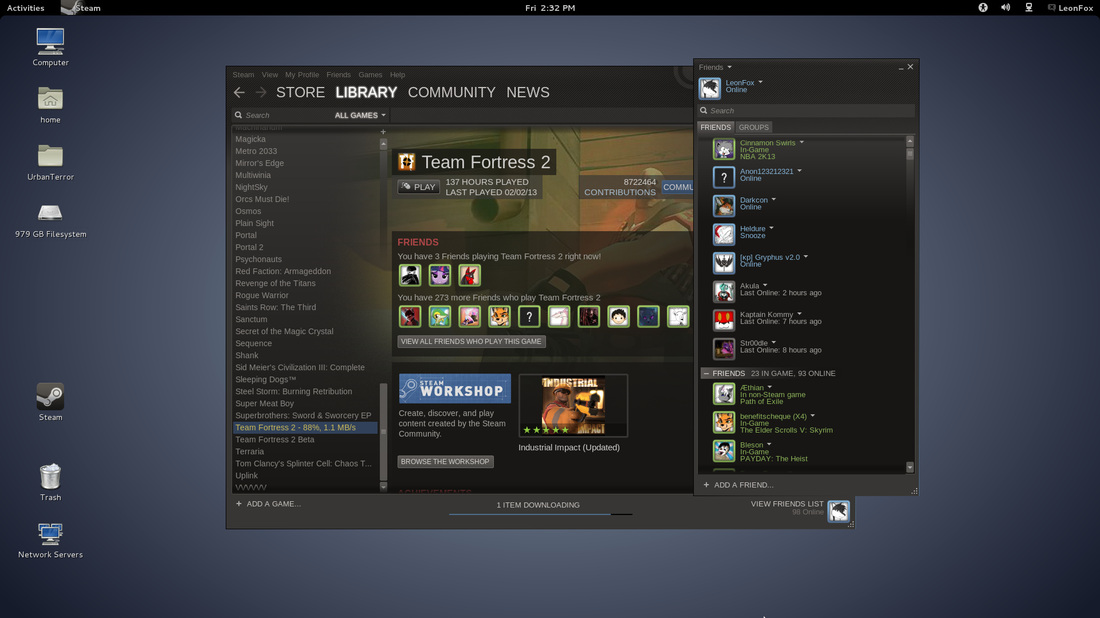Open Darkcon friend avatar
This screenshot has height=618, width=1100.
point(724,206)
